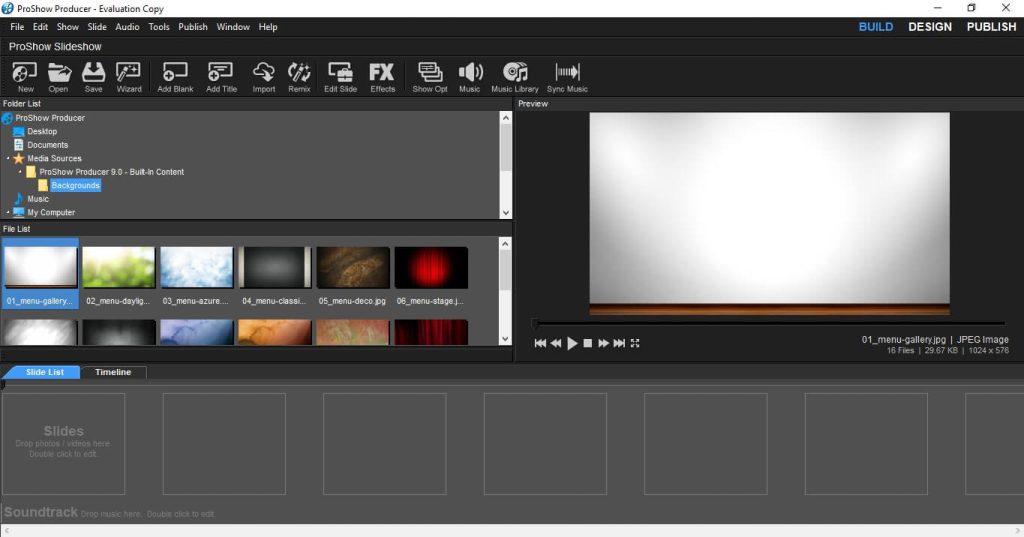Collapse ProShow Producer 9.0 Built-In Content folder
1024x537 pixels.
tap(20, 172)
